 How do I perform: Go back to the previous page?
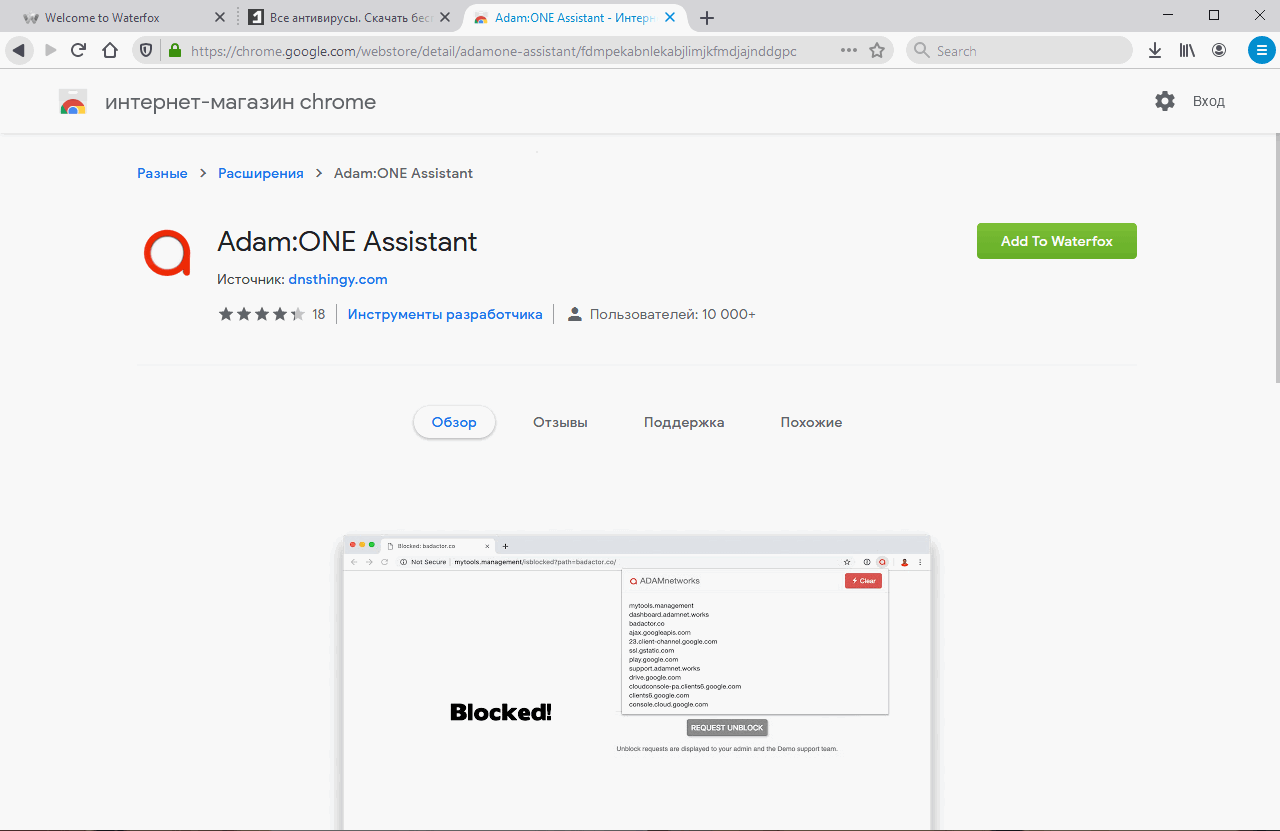pos(18,51)
